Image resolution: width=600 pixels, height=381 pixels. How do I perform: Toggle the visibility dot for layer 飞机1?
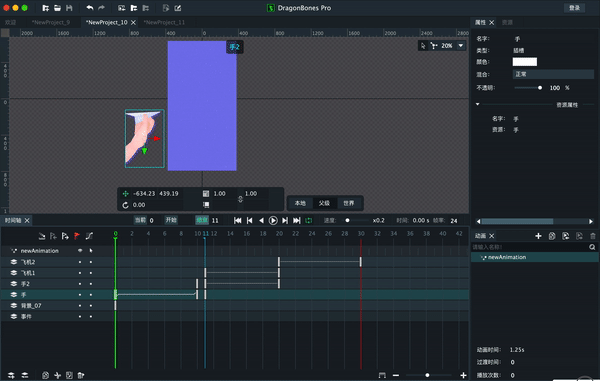click(x=80, y=273)
